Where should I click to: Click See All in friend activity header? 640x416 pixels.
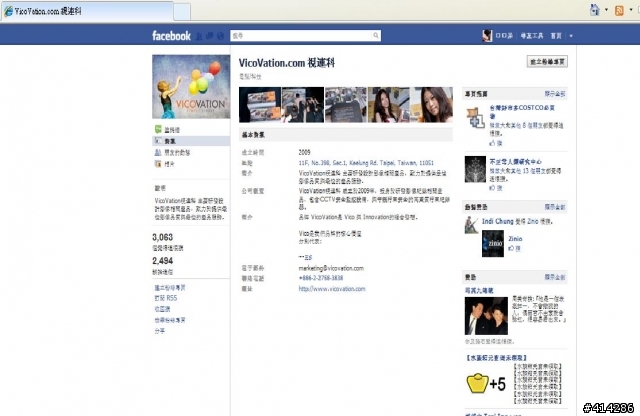click(555, 207)
